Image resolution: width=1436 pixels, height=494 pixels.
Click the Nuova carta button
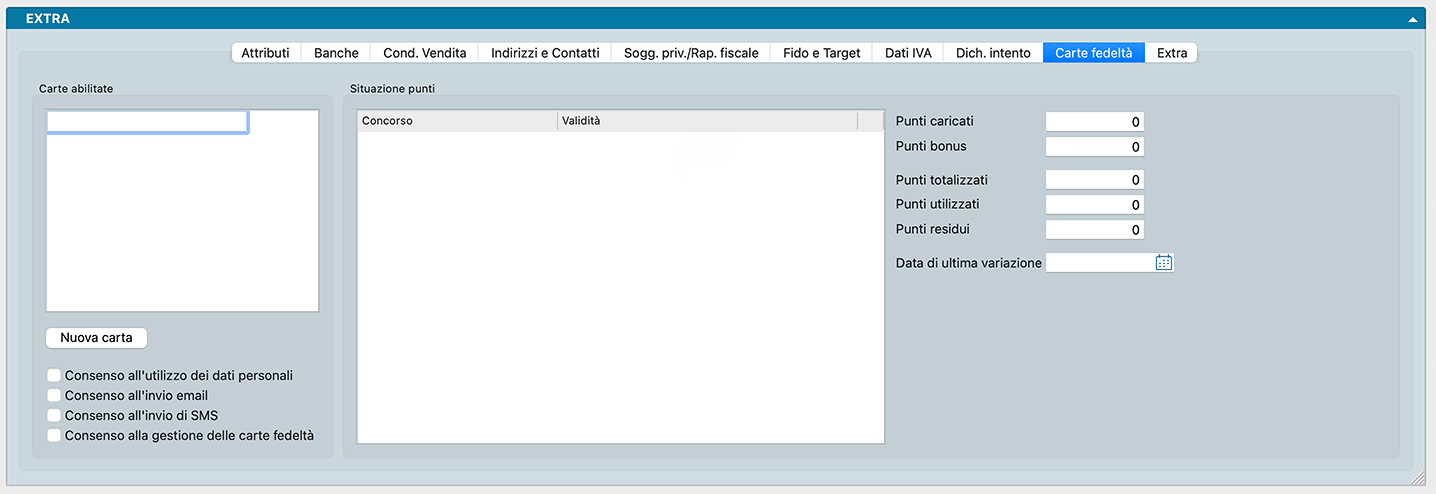click(96, 338)
